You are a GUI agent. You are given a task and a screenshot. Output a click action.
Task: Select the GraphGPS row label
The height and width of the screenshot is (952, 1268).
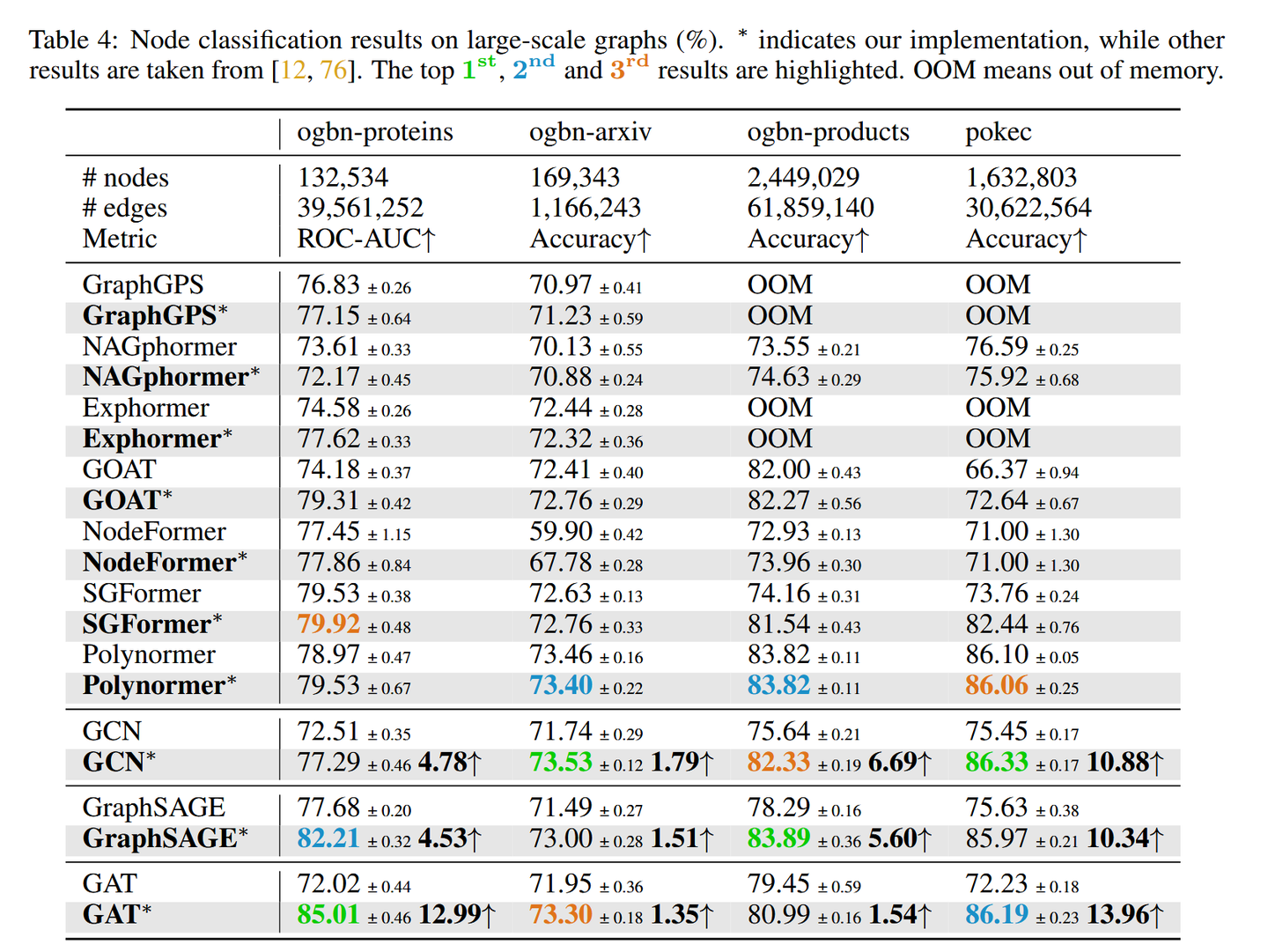(145, 284)
